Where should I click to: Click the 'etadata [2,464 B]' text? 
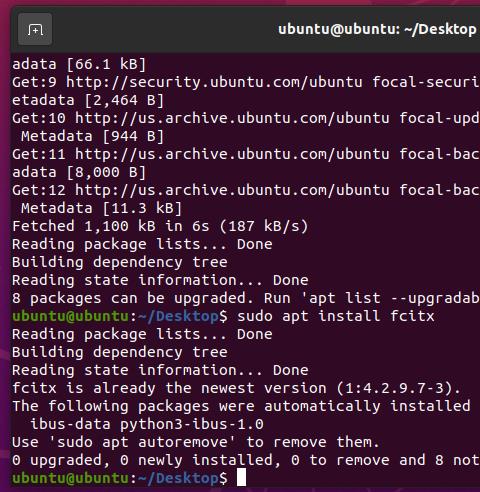88,100
